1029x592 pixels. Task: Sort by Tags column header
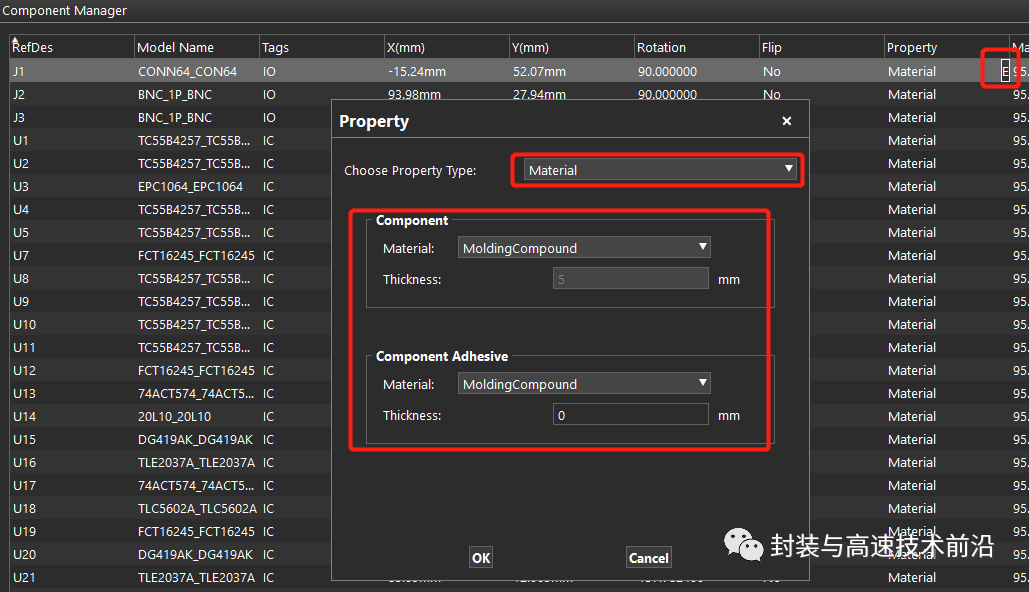[322, 47]
